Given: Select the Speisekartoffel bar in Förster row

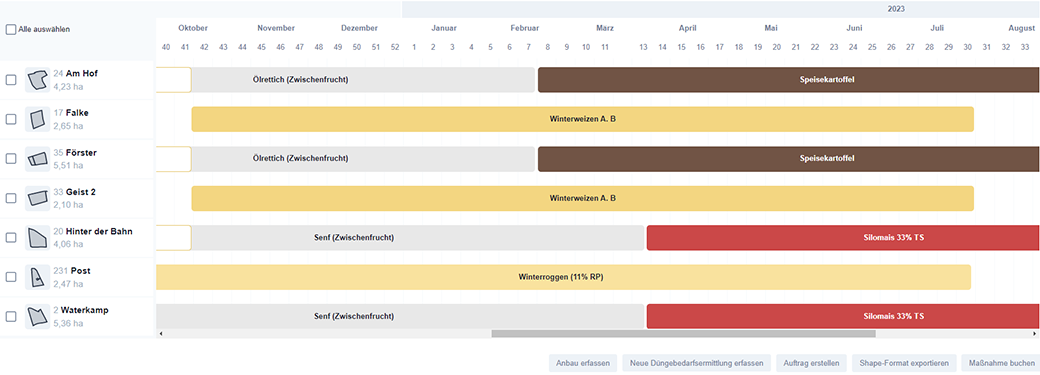Looking at the screenshot, I should coord(789,159).
